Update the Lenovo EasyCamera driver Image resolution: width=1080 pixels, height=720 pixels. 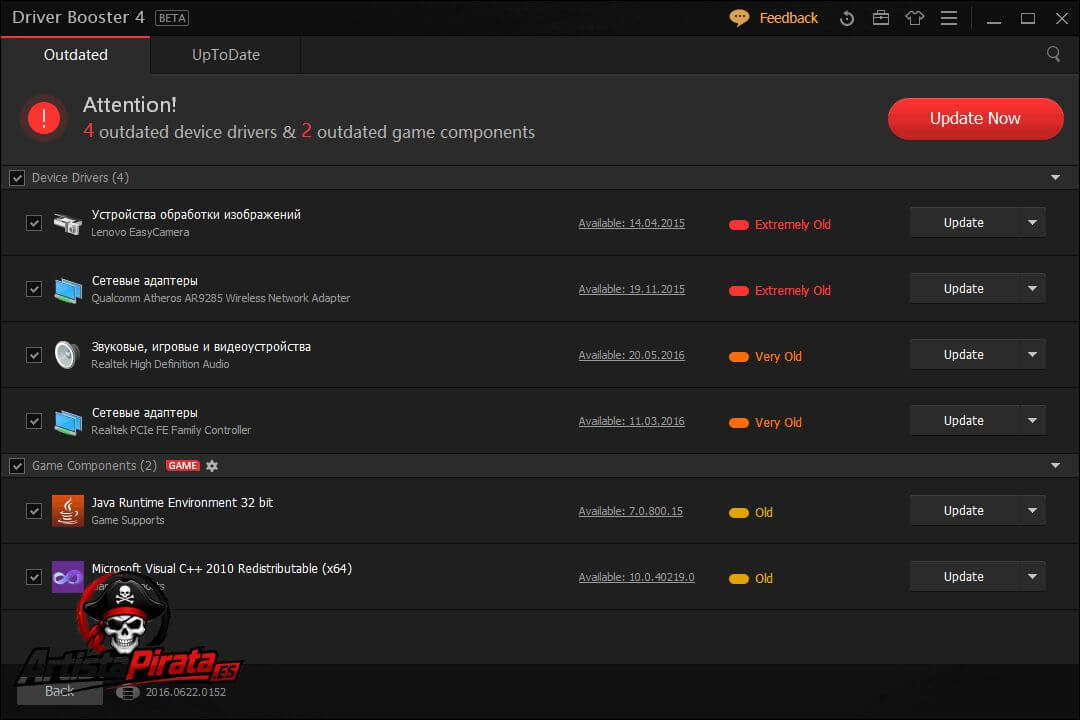click(964, 223)
